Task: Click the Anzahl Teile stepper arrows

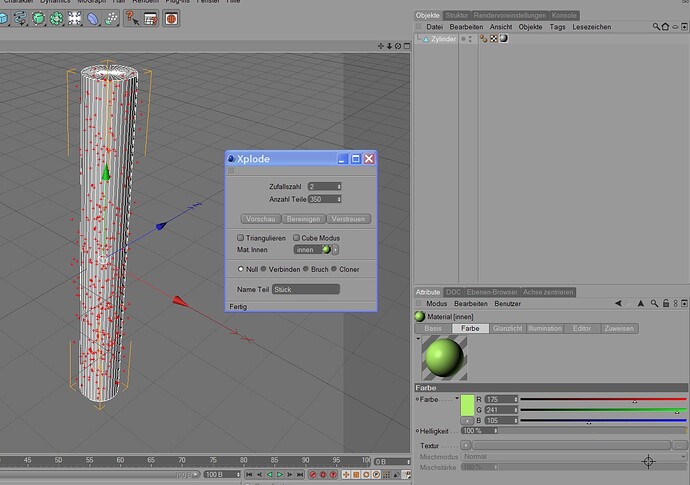Action: tap(339, 199)
